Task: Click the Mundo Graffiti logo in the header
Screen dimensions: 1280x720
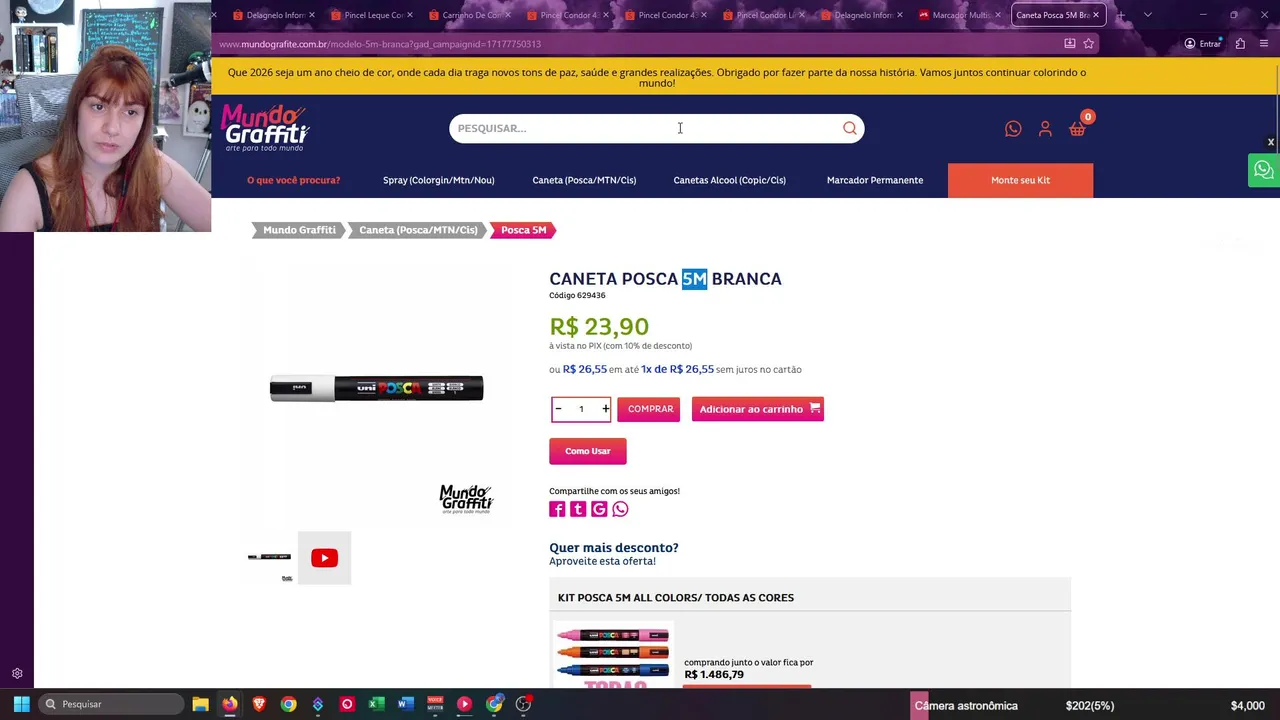Action: tap(265, 128)
